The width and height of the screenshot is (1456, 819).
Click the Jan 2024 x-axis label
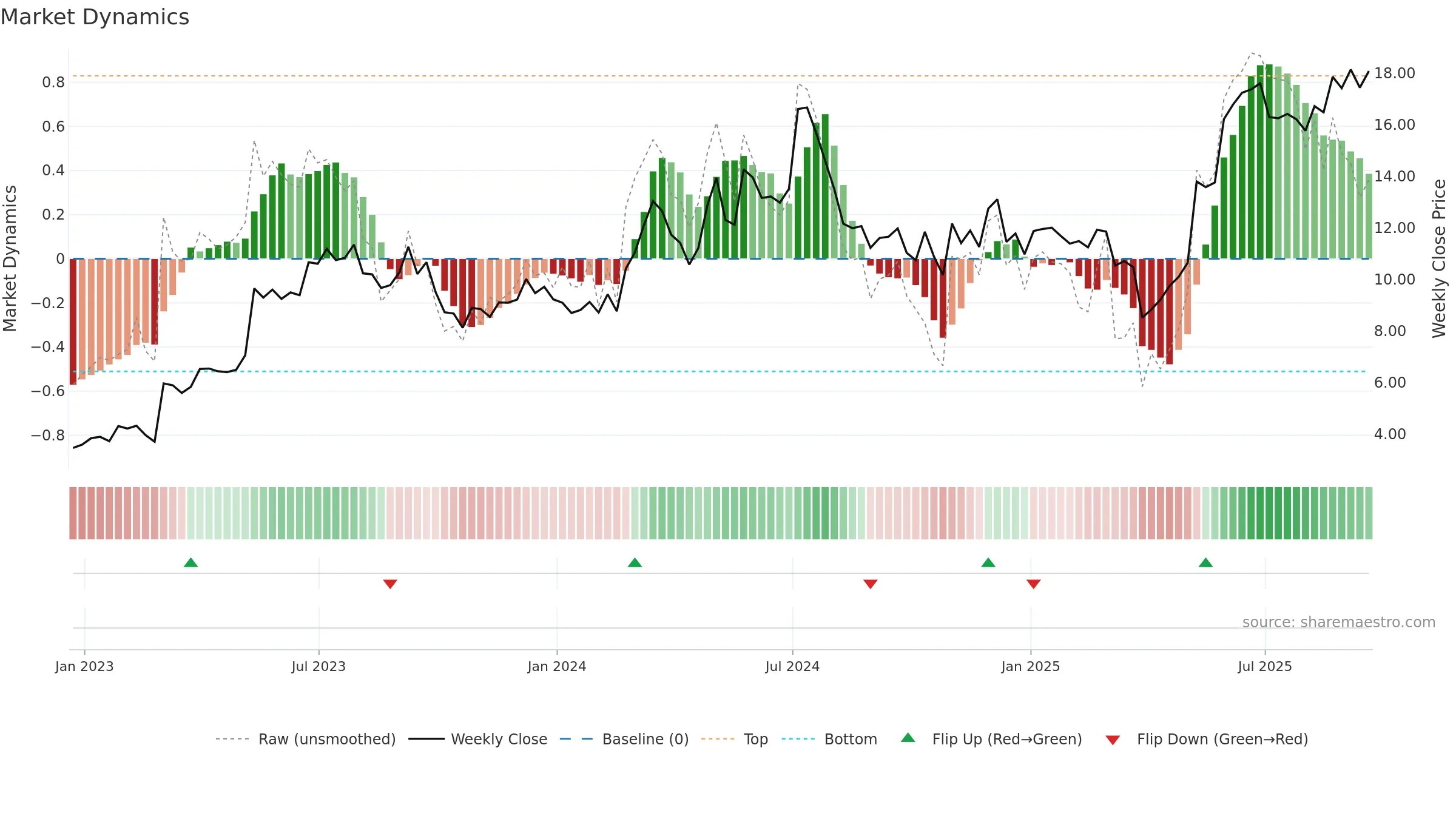[x=557, y=666]
